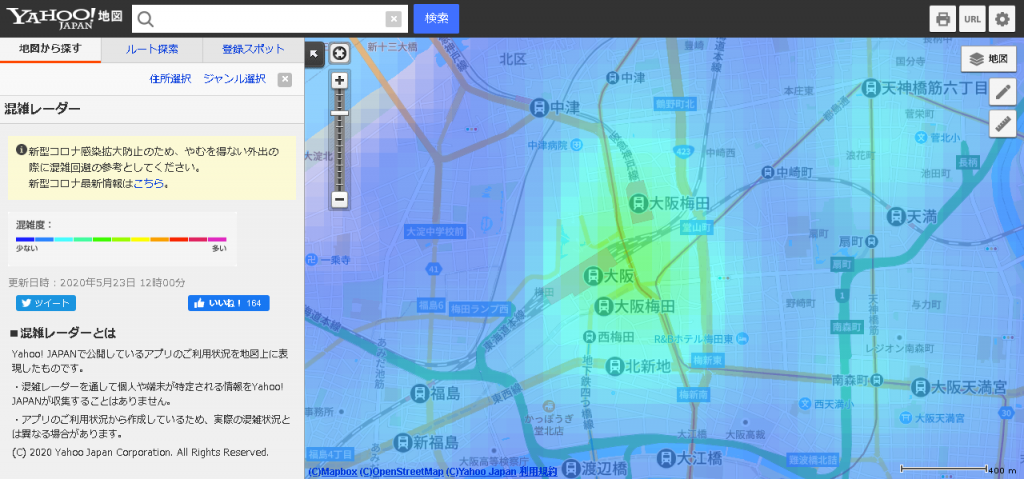
Task: Click the magnifier icon in the search box
Action: pos(146,19)
